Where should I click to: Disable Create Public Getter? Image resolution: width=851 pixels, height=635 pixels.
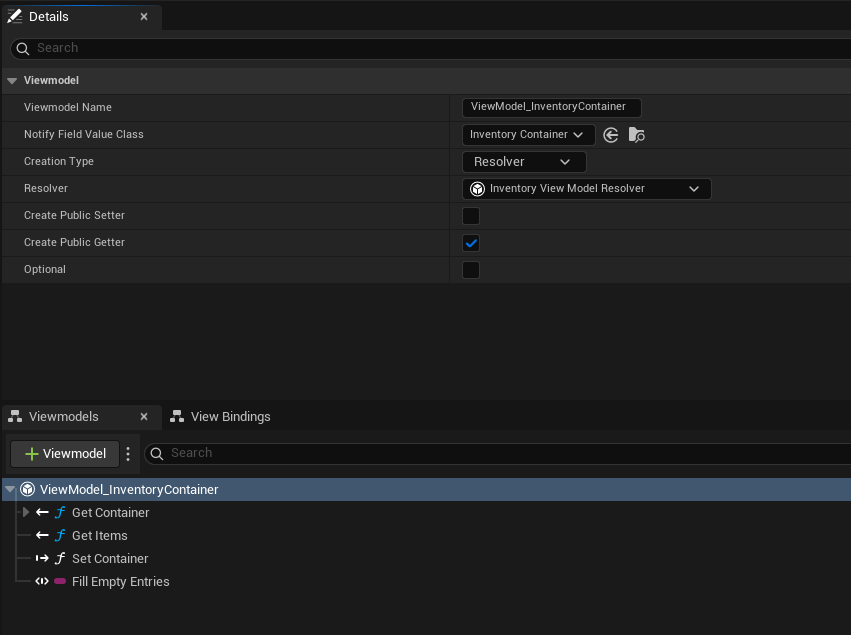tap(470, 242)
